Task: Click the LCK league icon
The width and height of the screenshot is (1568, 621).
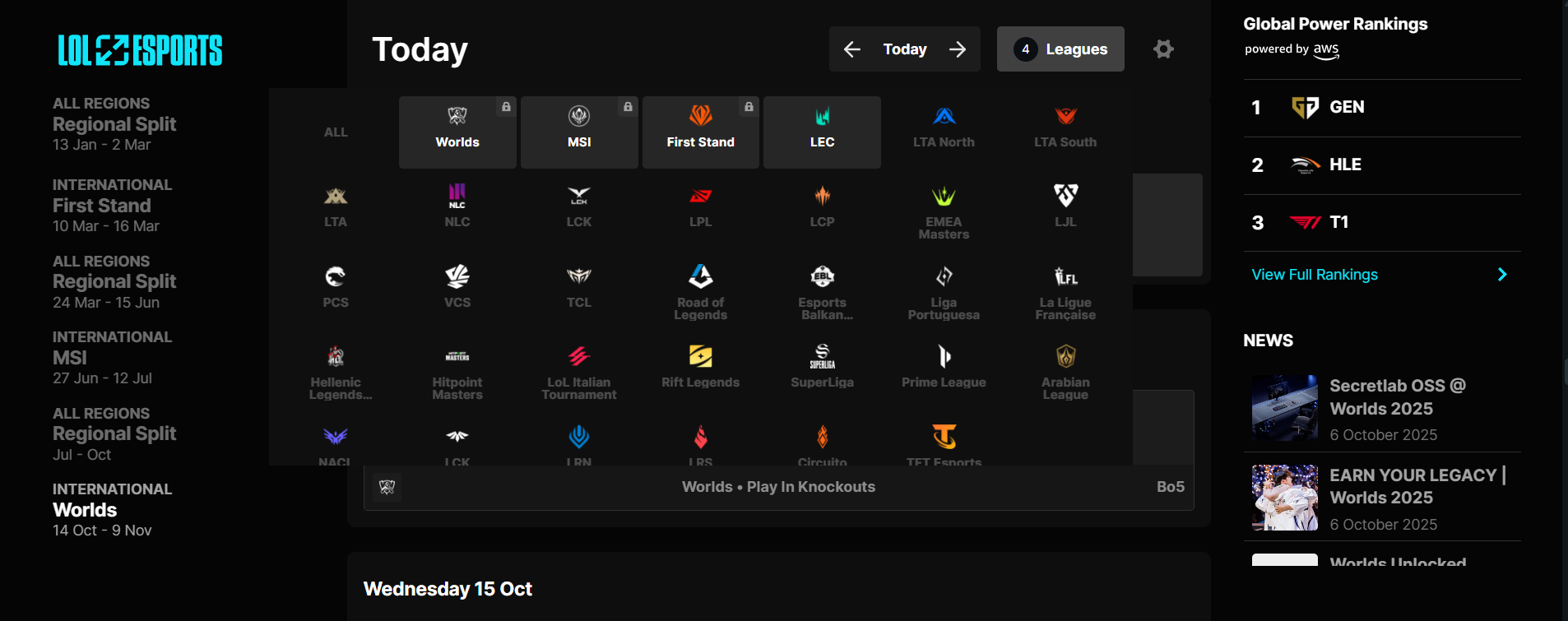Action: point(579,196)
